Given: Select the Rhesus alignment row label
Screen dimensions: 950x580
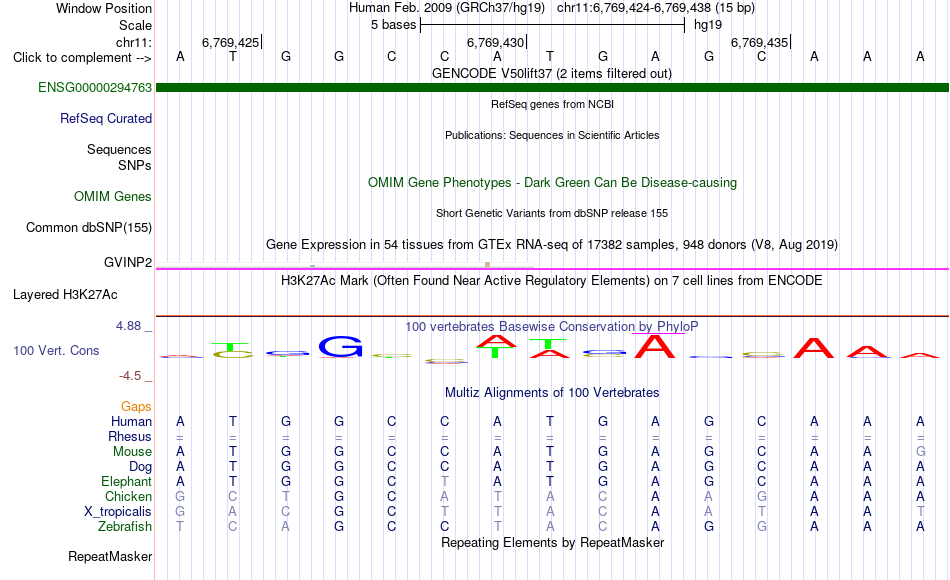Looking at the screenshot, I should (130, 436).
